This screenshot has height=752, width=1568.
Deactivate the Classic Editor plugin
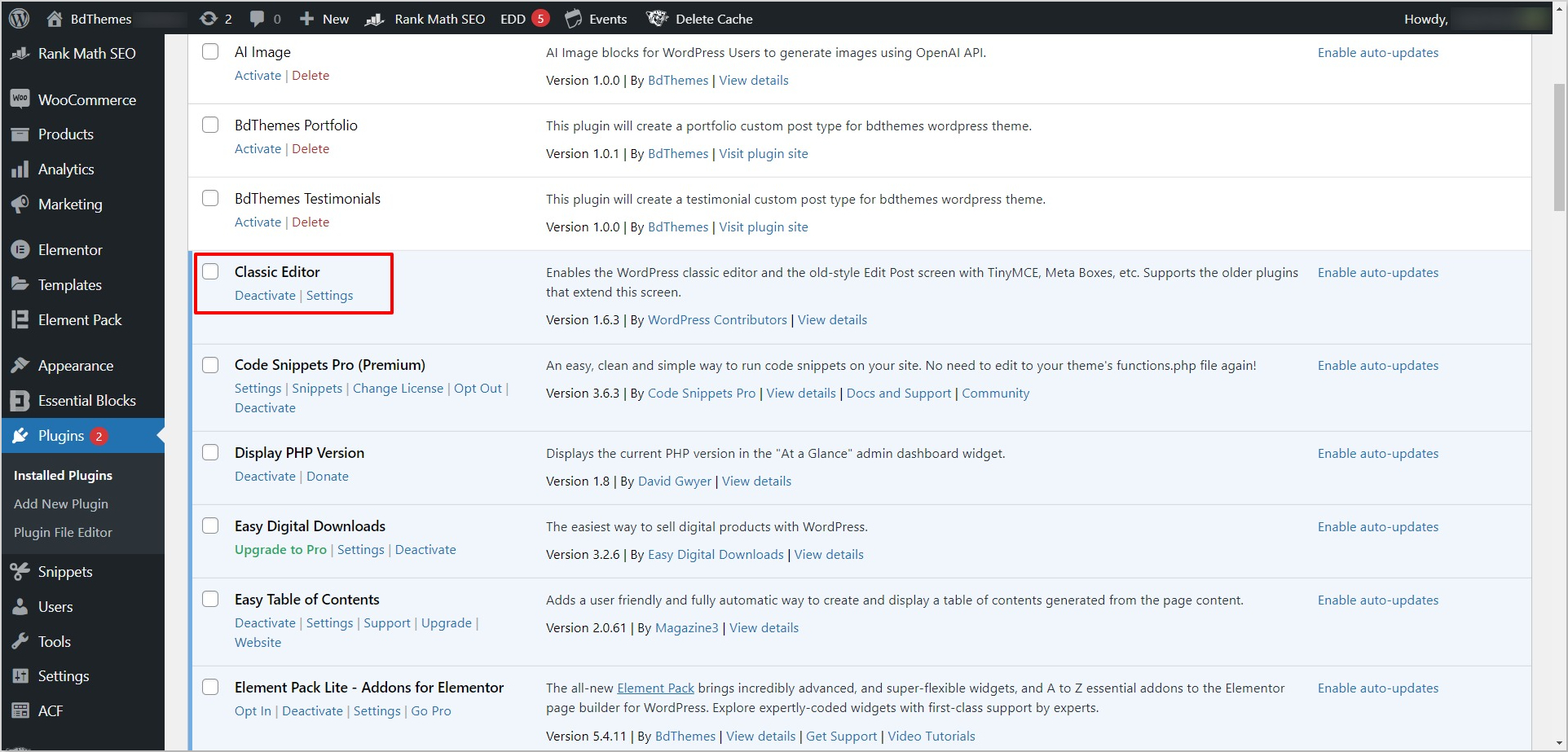[265, 295]
